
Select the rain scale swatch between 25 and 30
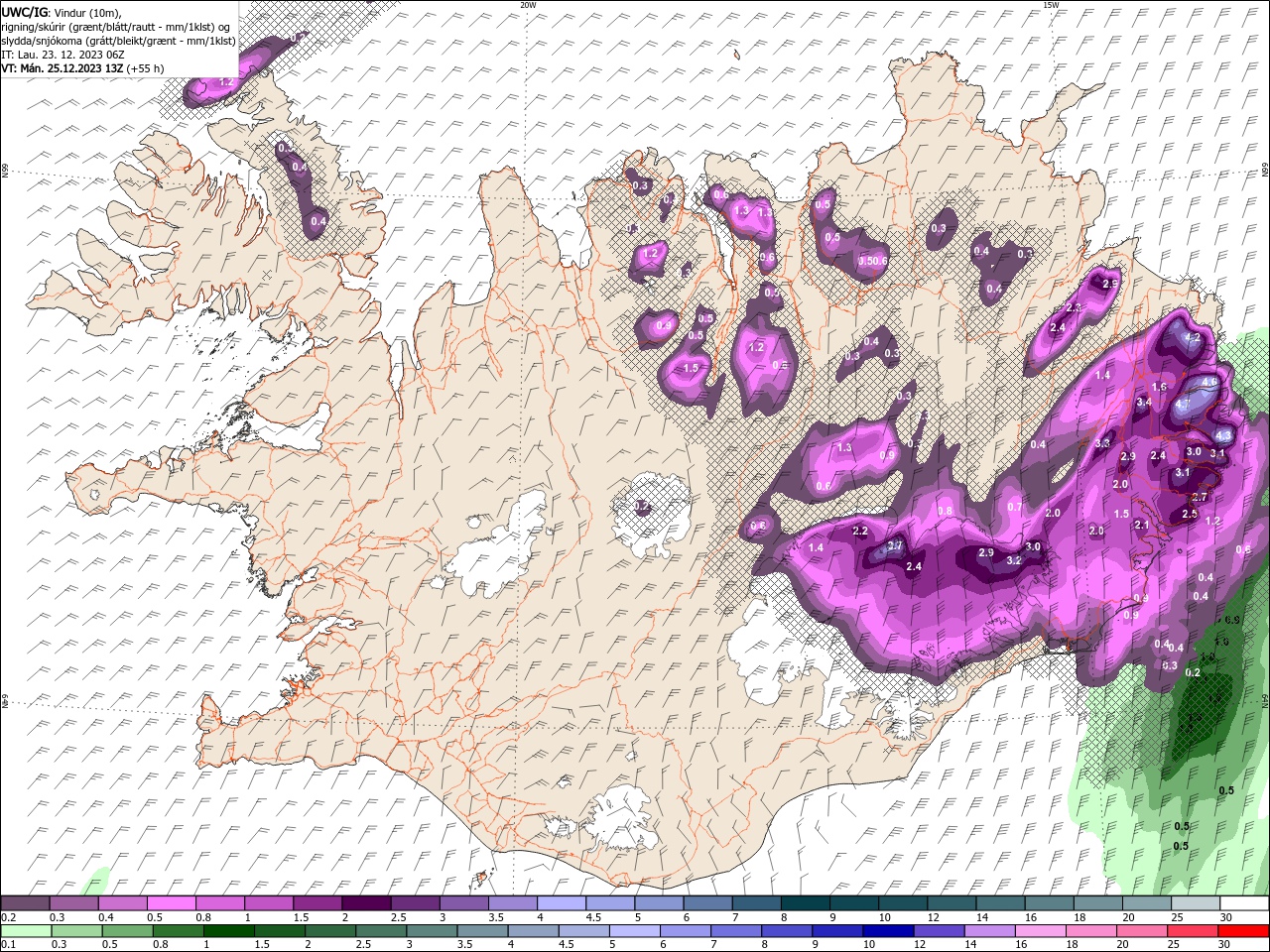pyautogui.click(x=1192, y=930)
